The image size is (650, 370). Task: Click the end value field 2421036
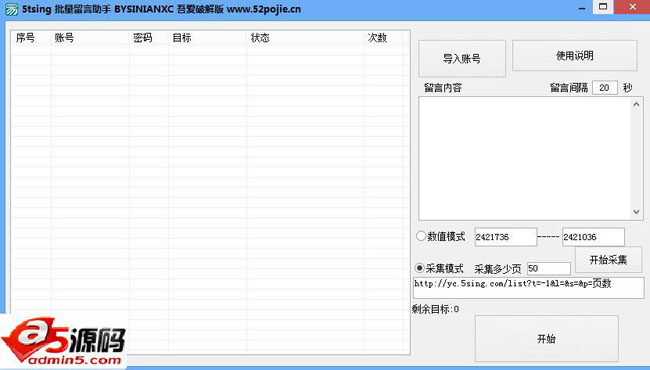point(593,237)
